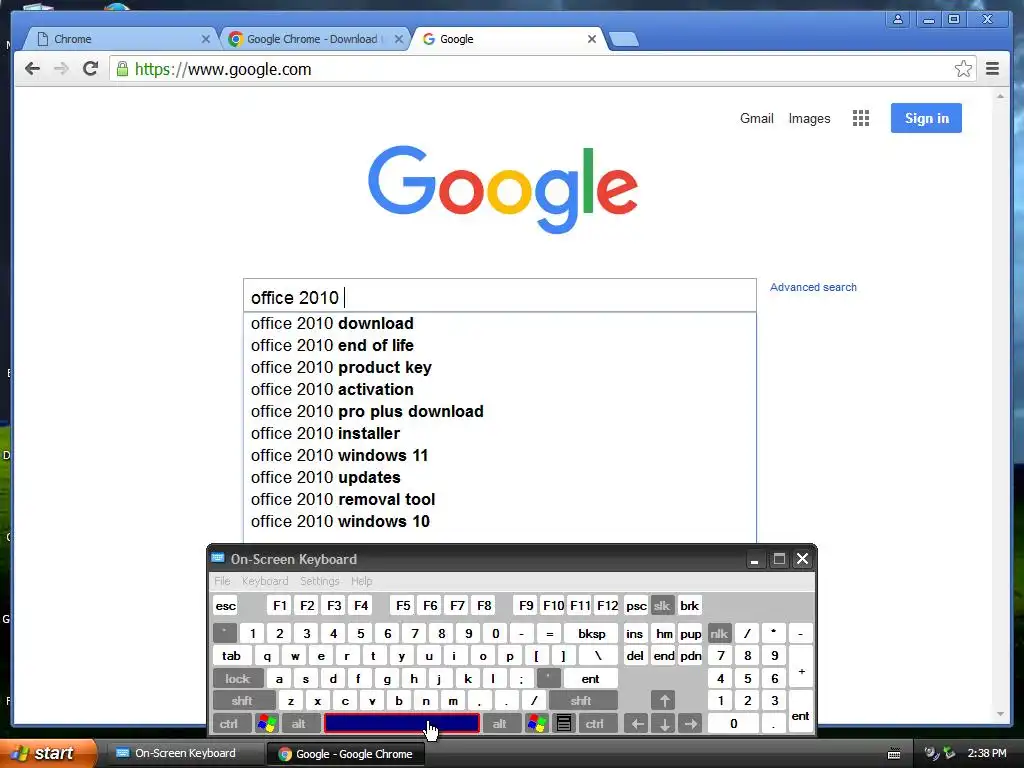Click the context menu key on the keyboard
This screenshot has width=1024, height=768.
pyautogui.click(x=564, y=724)
